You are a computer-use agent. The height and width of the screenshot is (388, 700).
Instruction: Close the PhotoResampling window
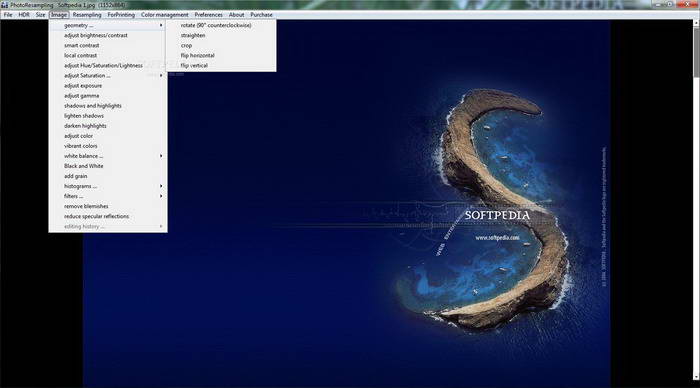[x=688, y=4]
